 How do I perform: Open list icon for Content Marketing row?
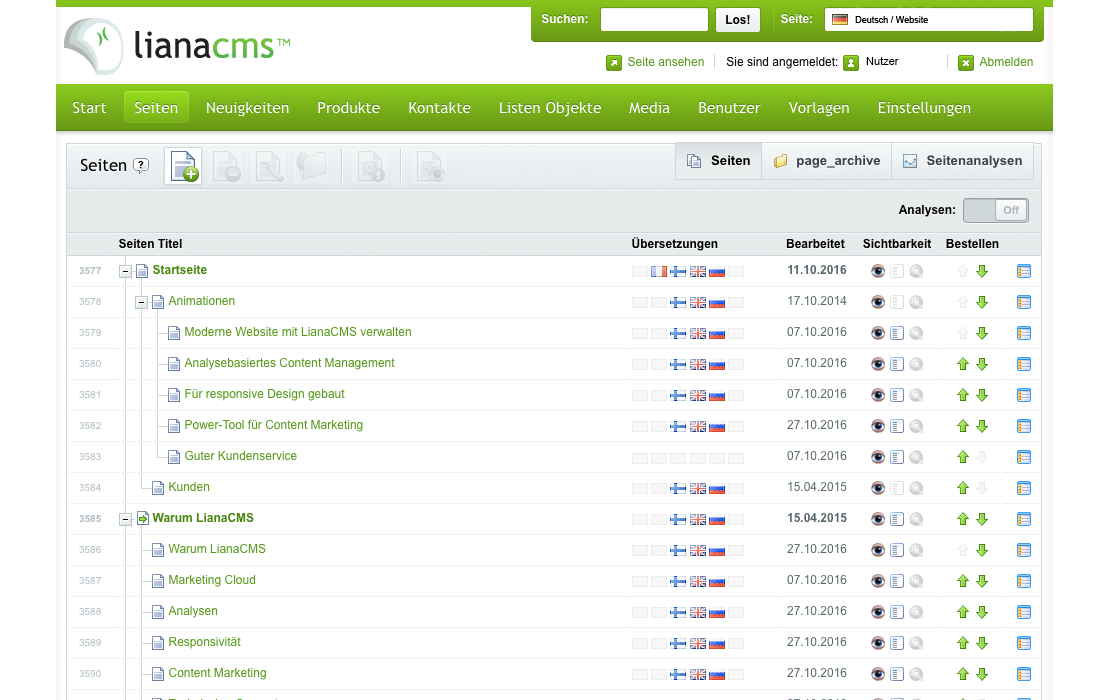(x=1024, y=673)
